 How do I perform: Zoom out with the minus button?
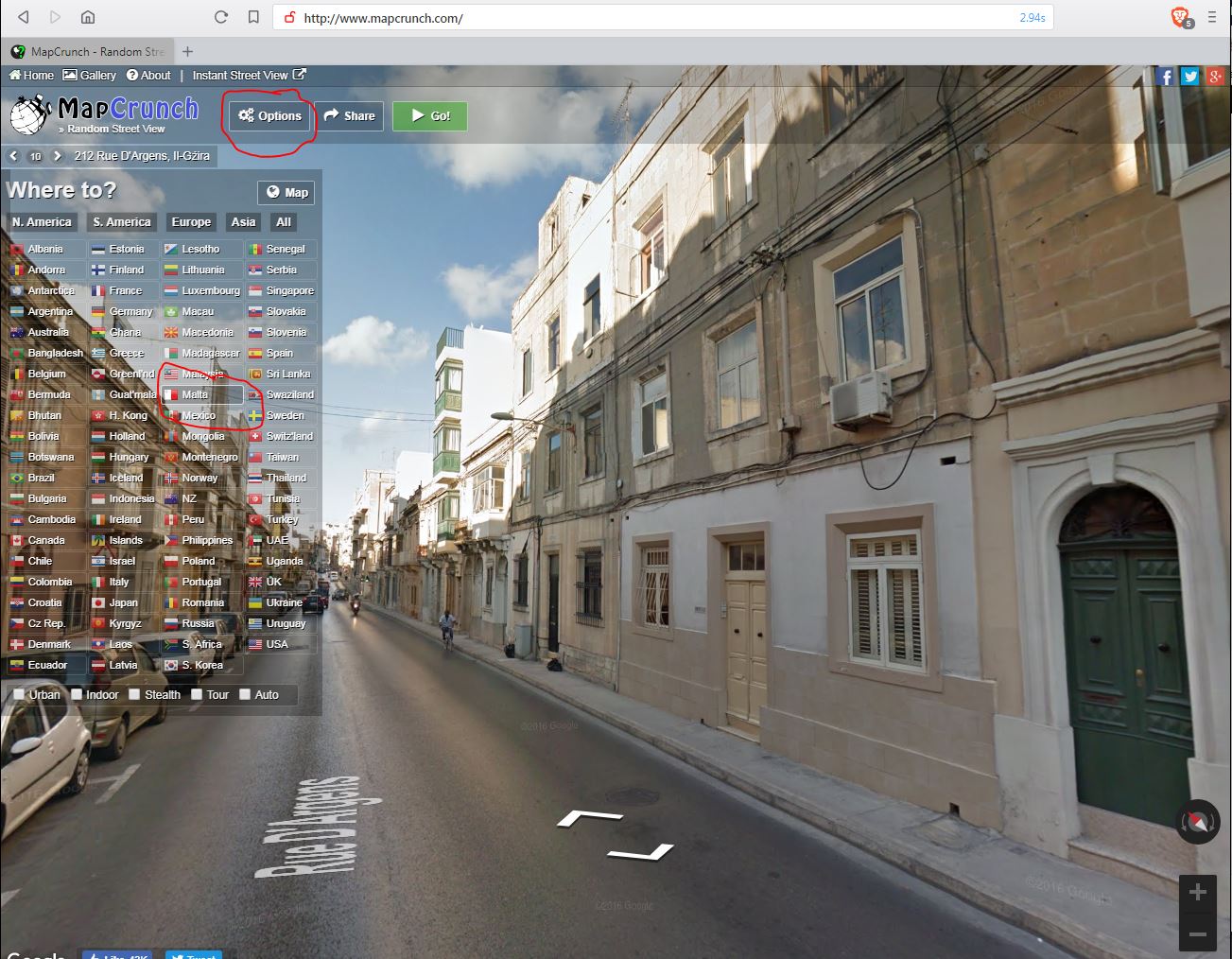coord(1197,934)
